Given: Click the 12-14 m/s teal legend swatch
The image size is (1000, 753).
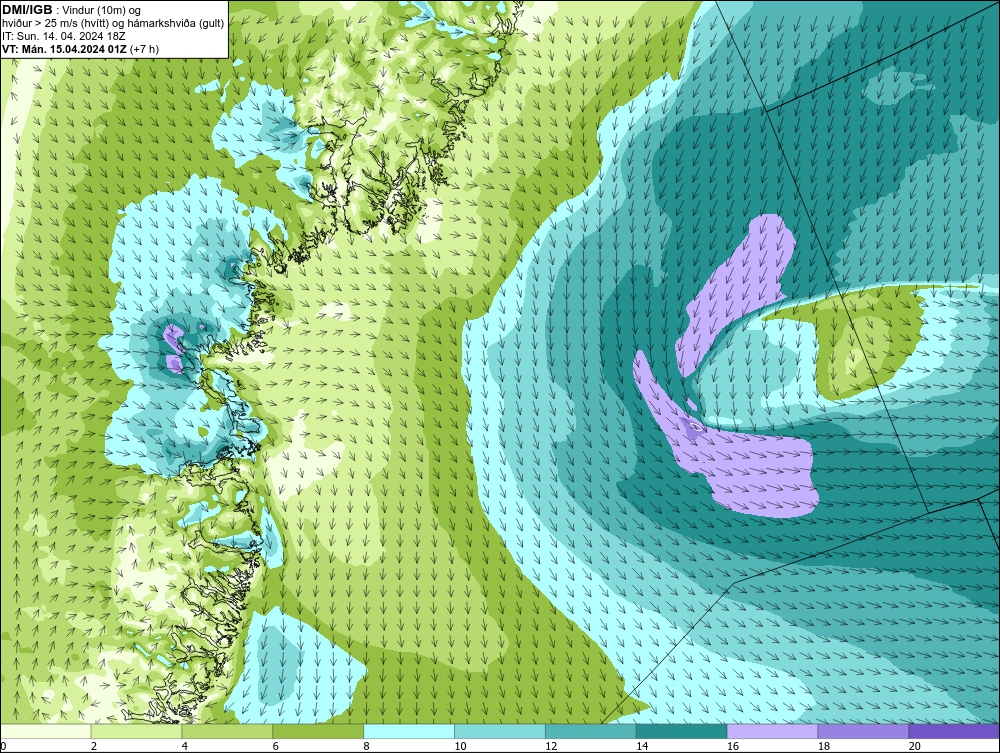Looking at the screenshot, I should click(591, 731).
